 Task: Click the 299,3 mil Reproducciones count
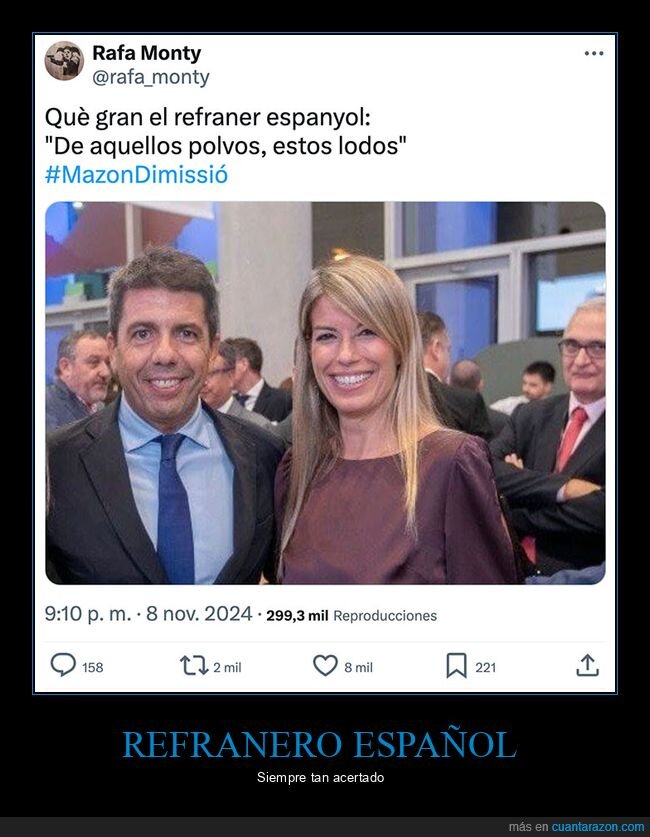point(351,615)
